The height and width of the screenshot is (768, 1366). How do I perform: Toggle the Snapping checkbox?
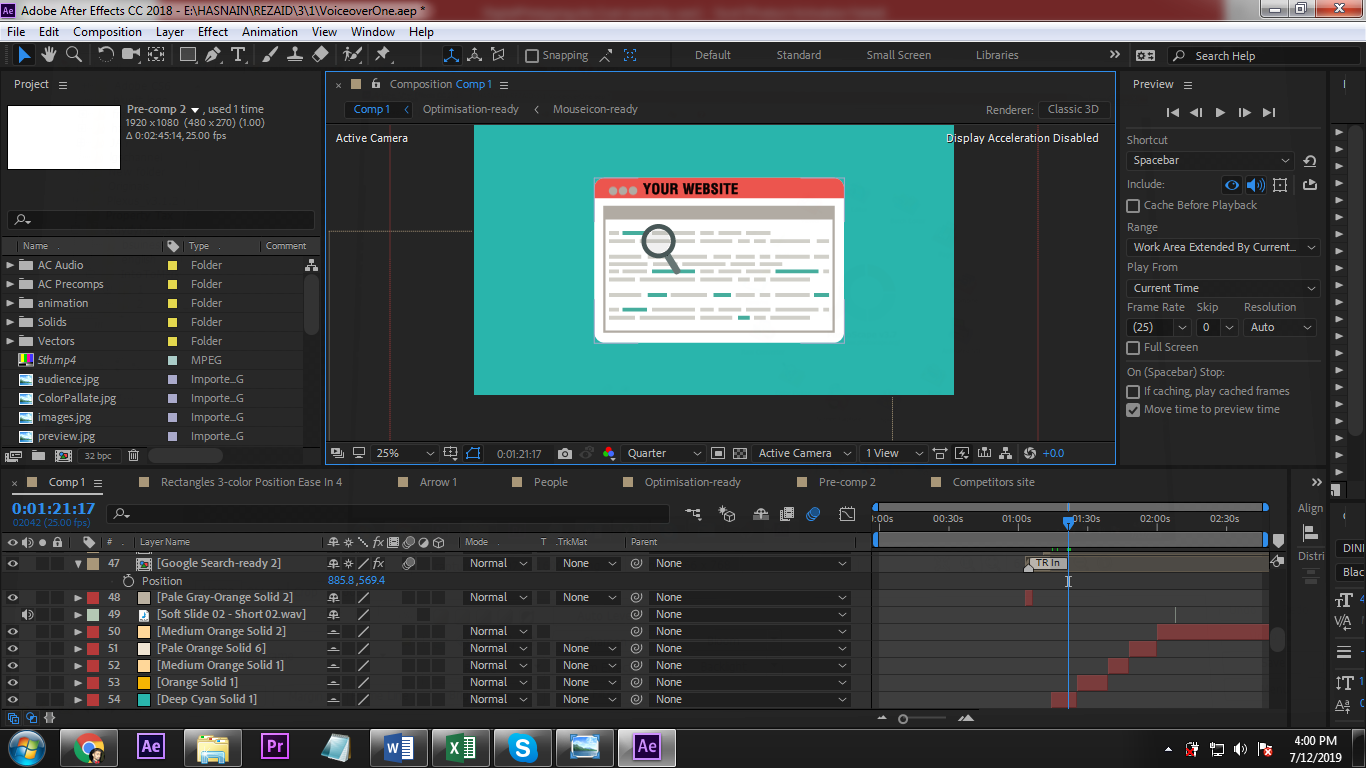click(x=532, y=56)
